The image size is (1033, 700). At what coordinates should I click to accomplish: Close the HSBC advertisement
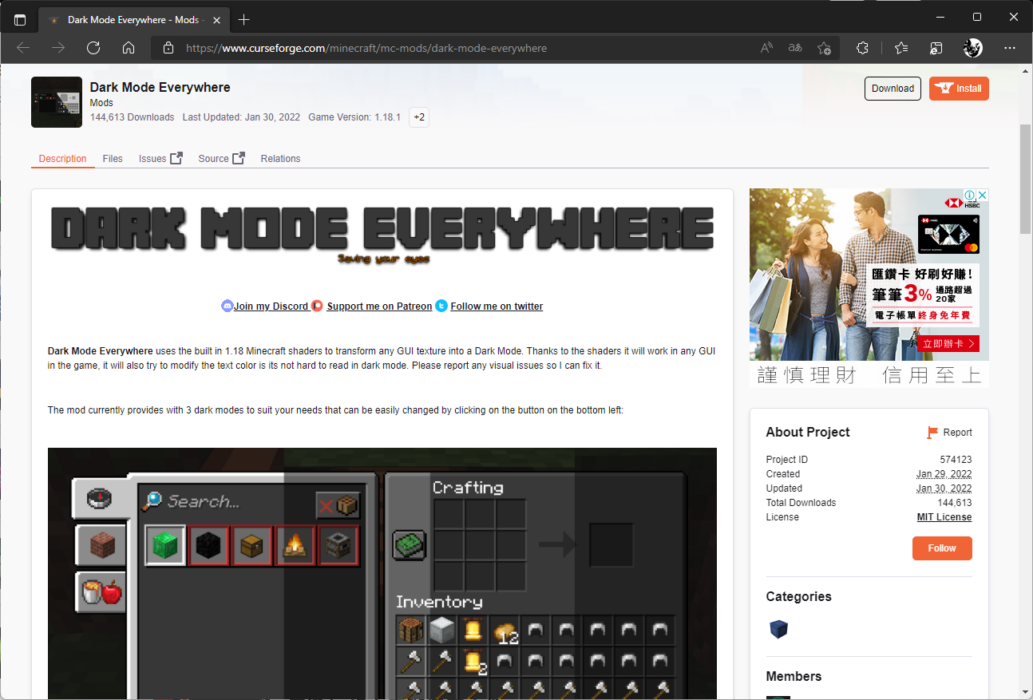coord(982,195)
